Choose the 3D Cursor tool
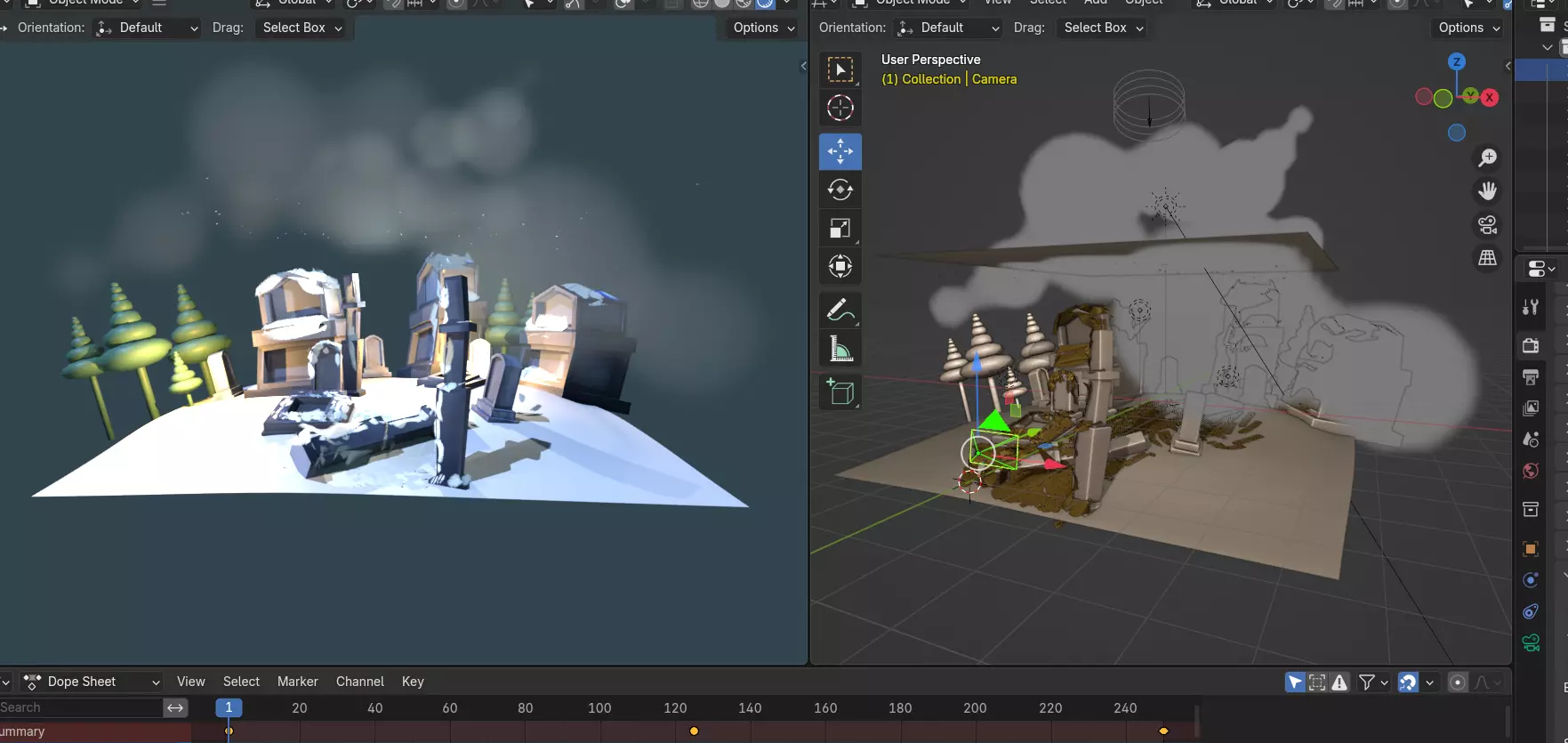The image size is (1568, 743). pyautogui.click(x=840, y=108)
